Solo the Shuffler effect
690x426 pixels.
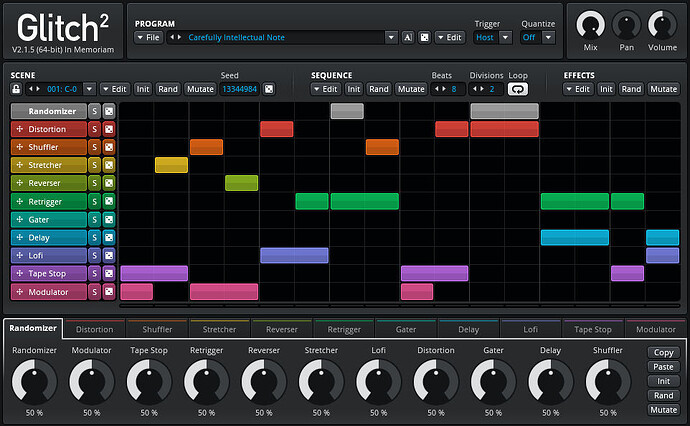(x=94, y=147)
